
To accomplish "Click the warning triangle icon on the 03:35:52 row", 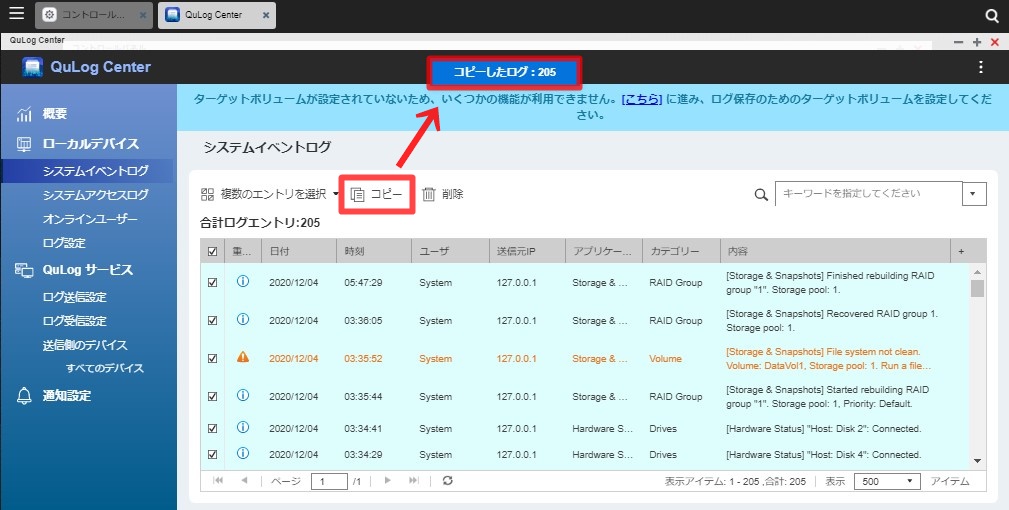I will coord(243,357).
